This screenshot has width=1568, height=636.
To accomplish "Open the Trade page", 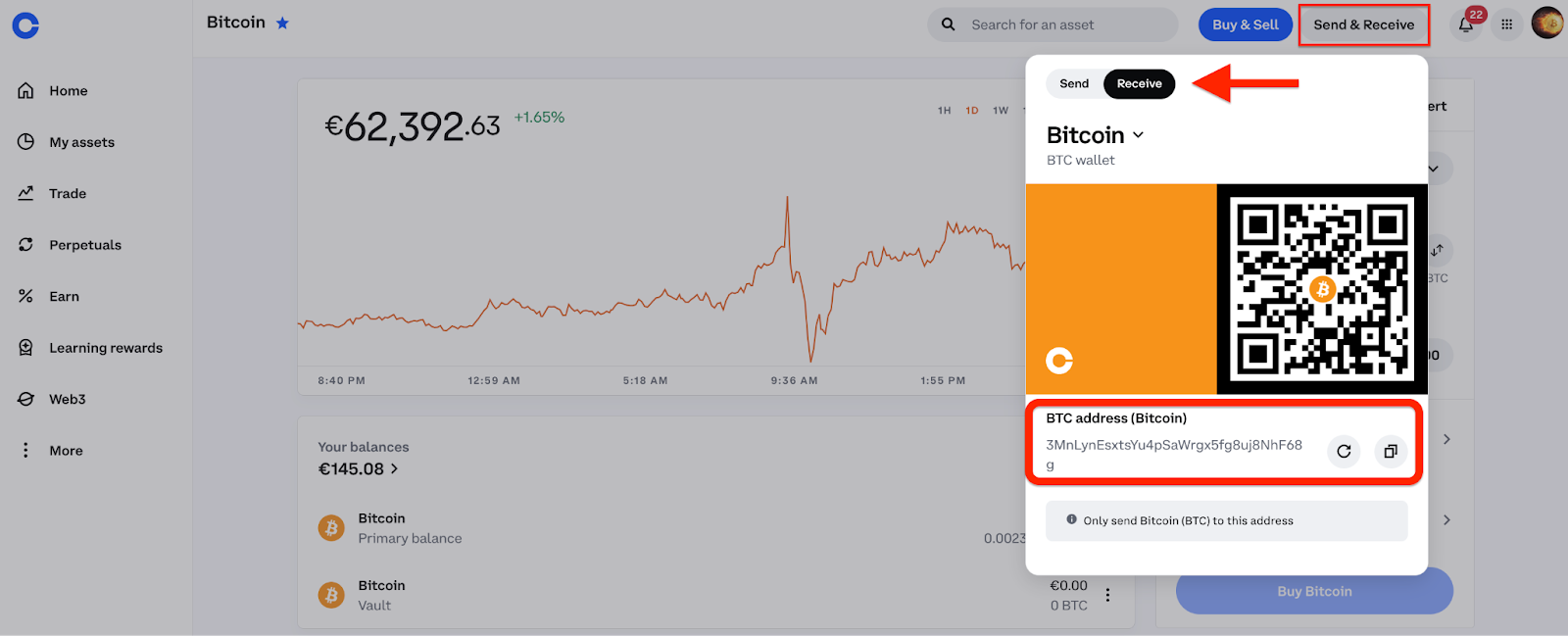I will point(68,193).
